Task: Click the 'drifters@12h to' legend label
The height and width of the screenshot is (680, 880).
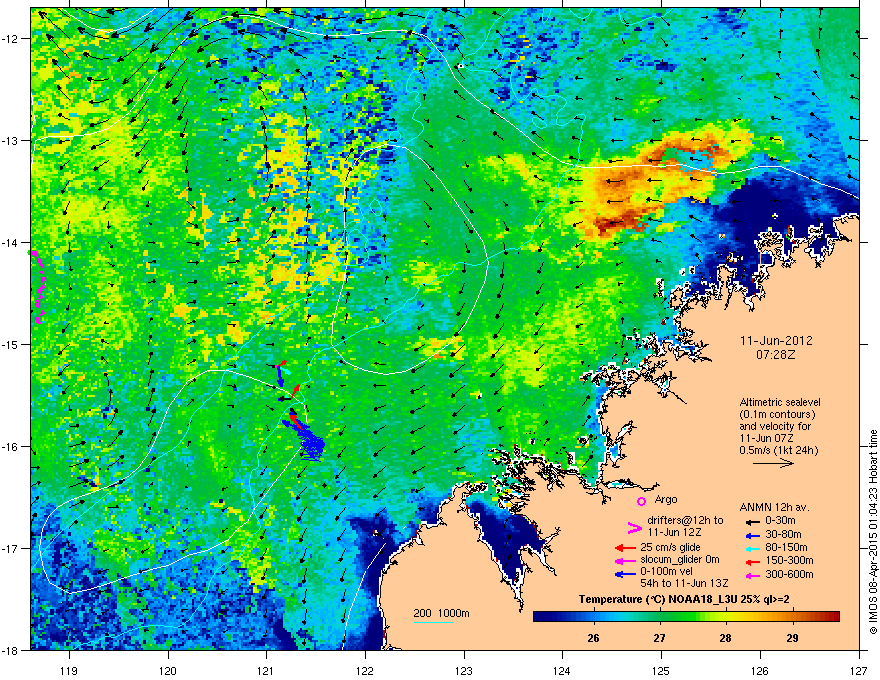Action: point(685,520)
